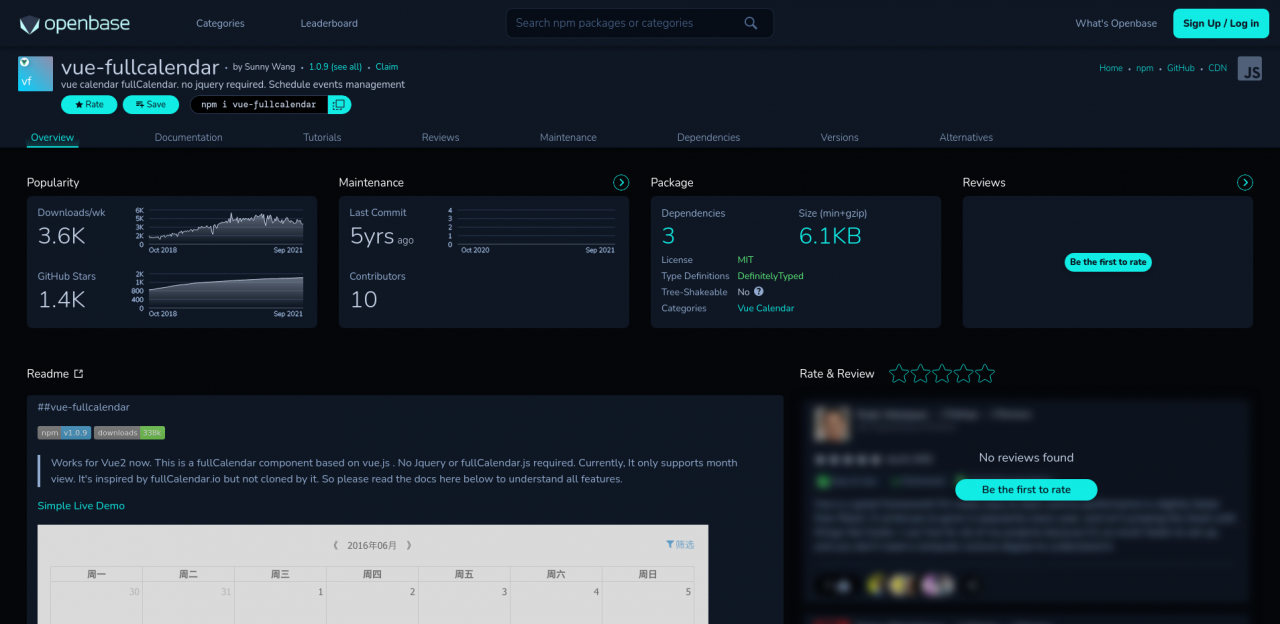Click the magnifier icon in the search bar

click(x=750, y=22)
